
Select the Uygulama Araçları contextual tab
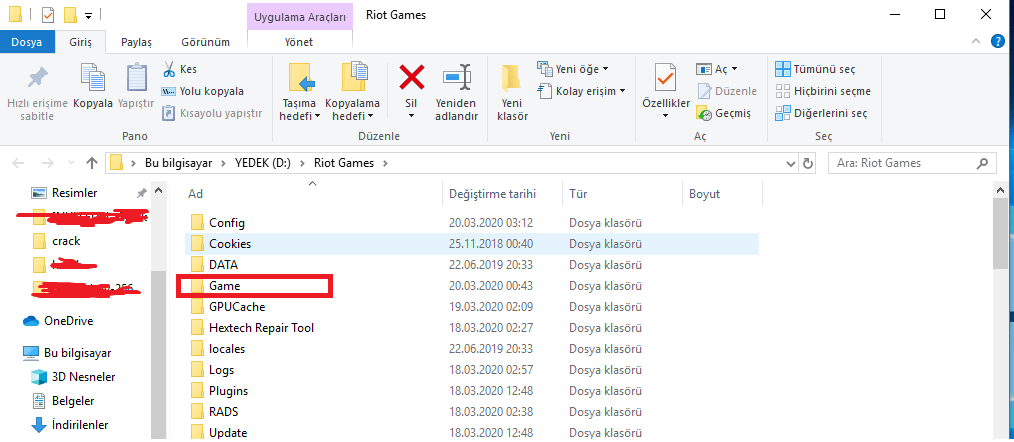(299, 15)
